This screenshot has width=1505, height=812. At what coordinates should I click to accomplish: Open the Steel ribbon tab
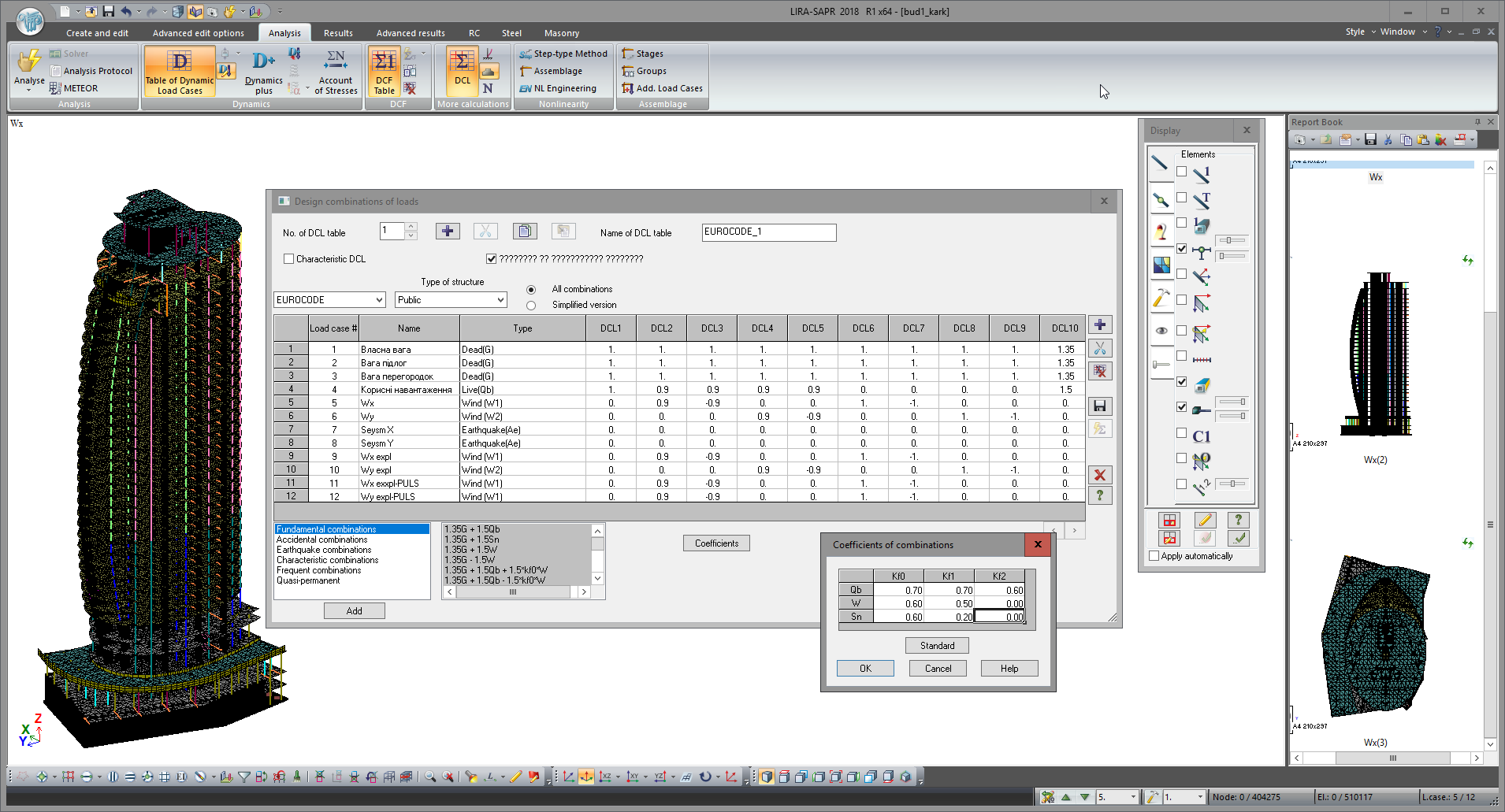click(511, 33)
